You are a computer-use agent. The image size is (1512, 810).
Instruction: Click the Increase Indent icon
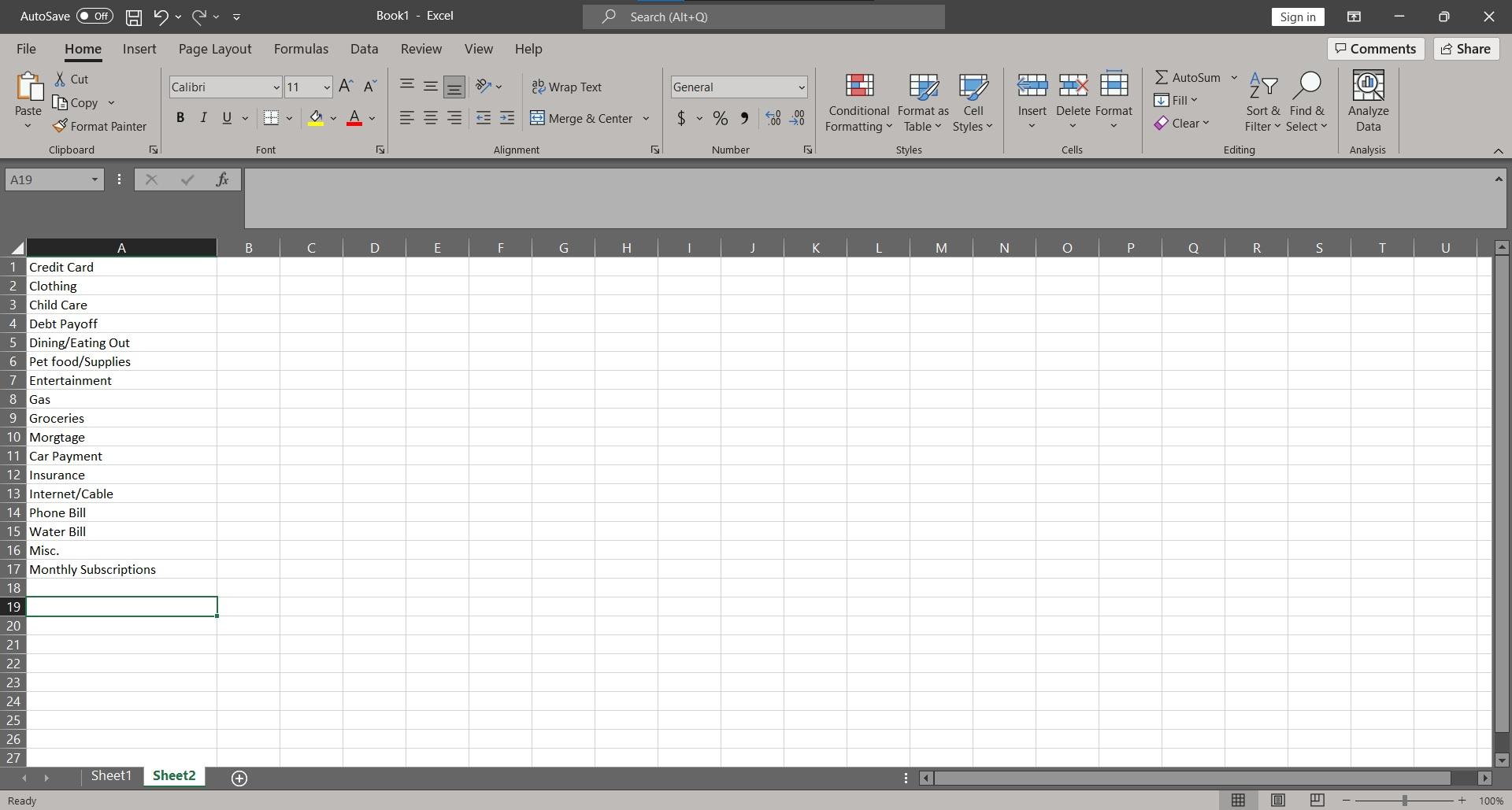click(507, 118)
